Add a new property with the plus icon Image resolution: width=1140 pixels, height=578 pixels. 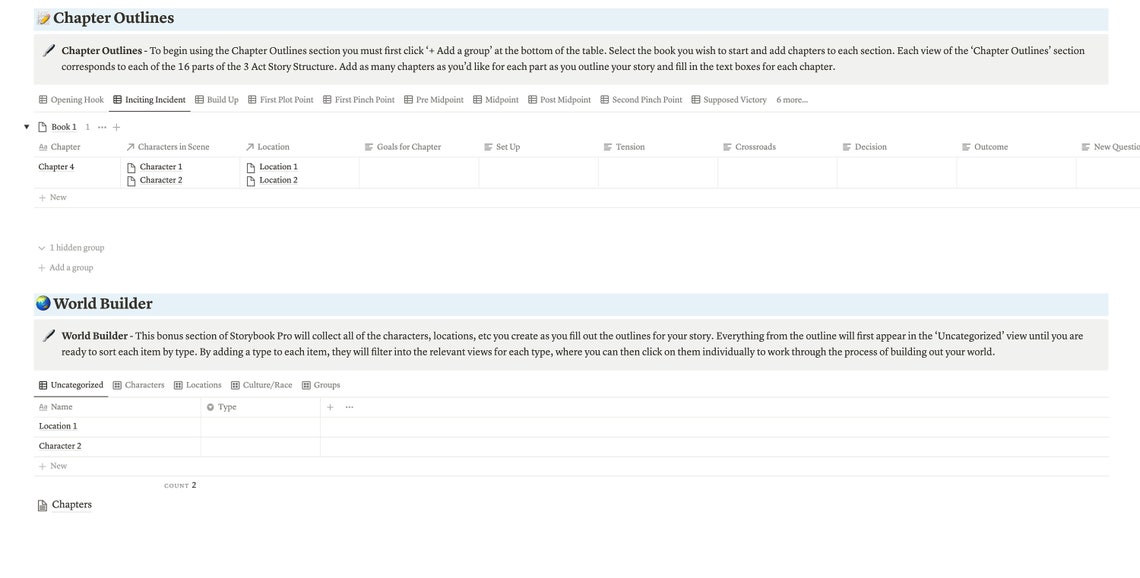click(x=328, y=404)
